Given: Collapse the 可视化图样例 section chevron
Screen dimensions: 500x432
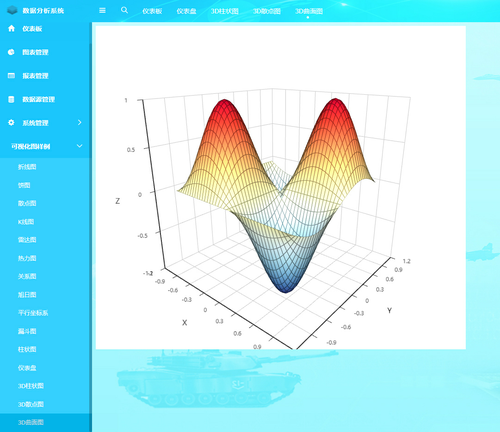Looking at the screenshot, I should (79, 146).
